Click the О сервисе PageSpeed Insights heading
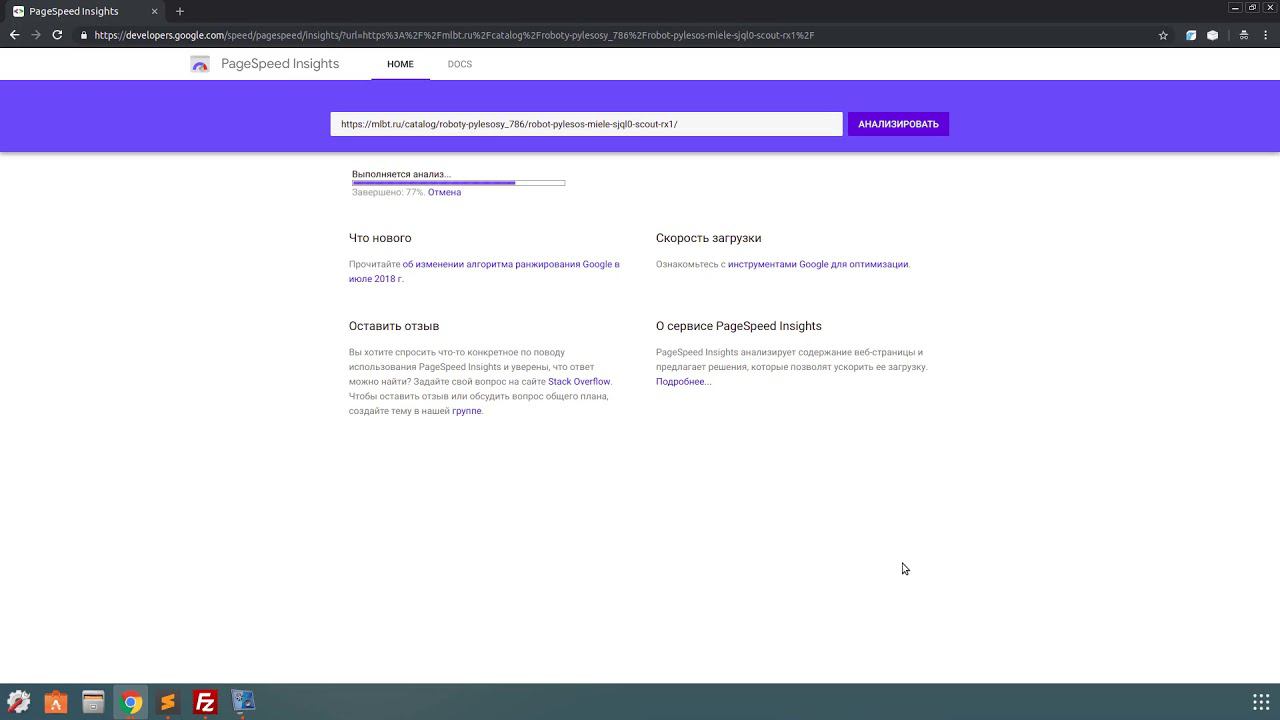 click(x=738, y=326)
